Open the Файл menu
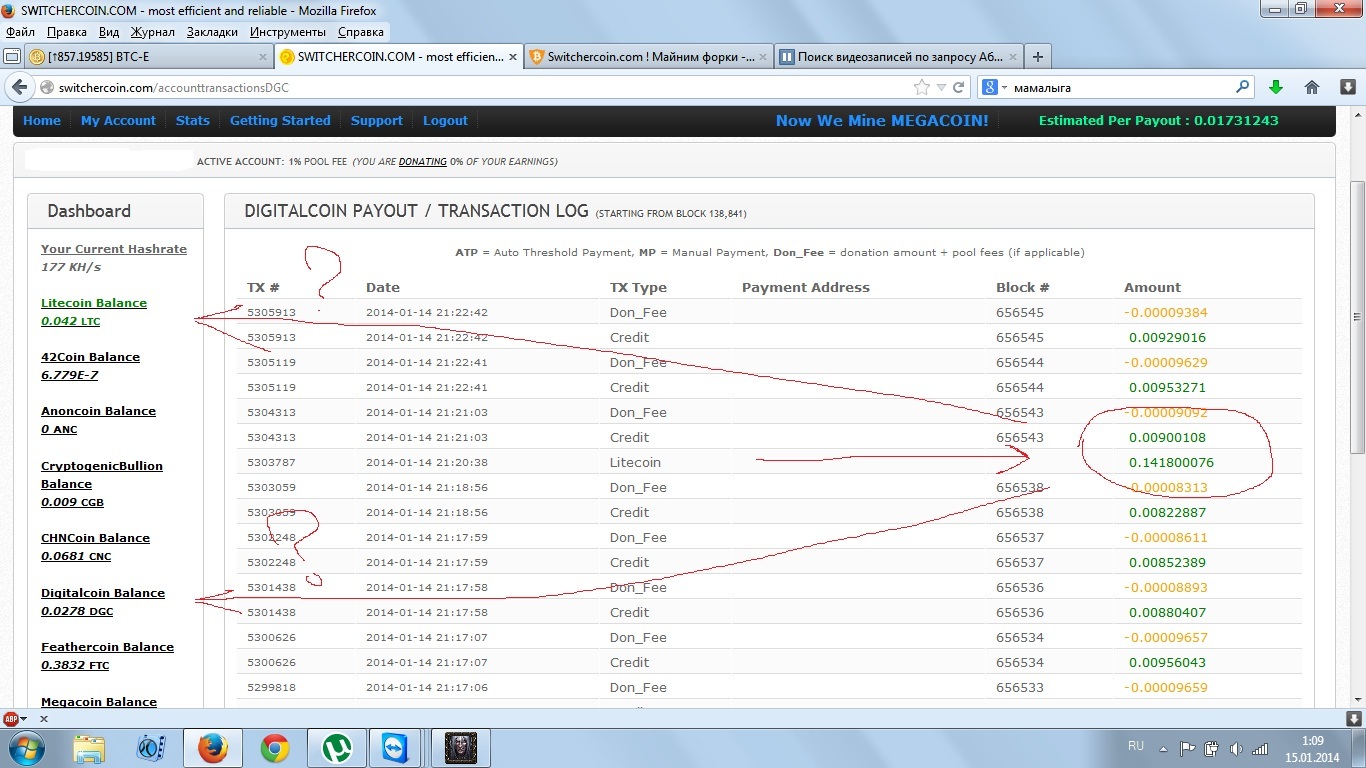The width and height of the screenshot is (1366, 768). click(x=20, y=32)
